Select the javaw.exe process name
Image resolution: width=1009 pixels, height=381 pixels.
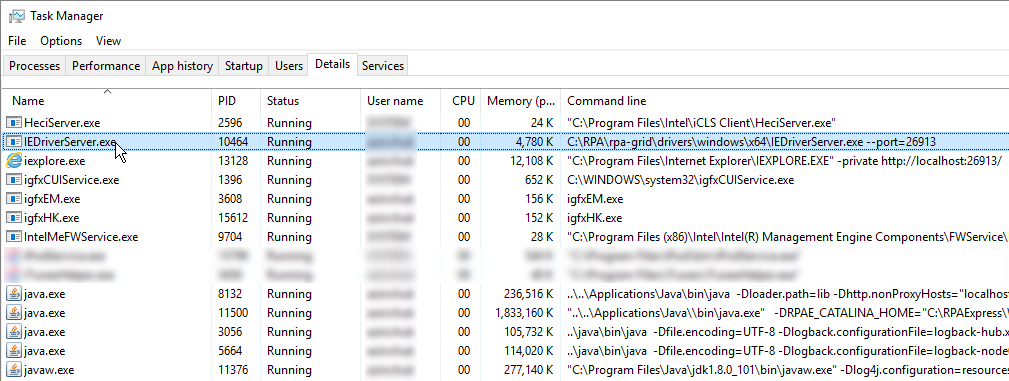coord(50,370)
